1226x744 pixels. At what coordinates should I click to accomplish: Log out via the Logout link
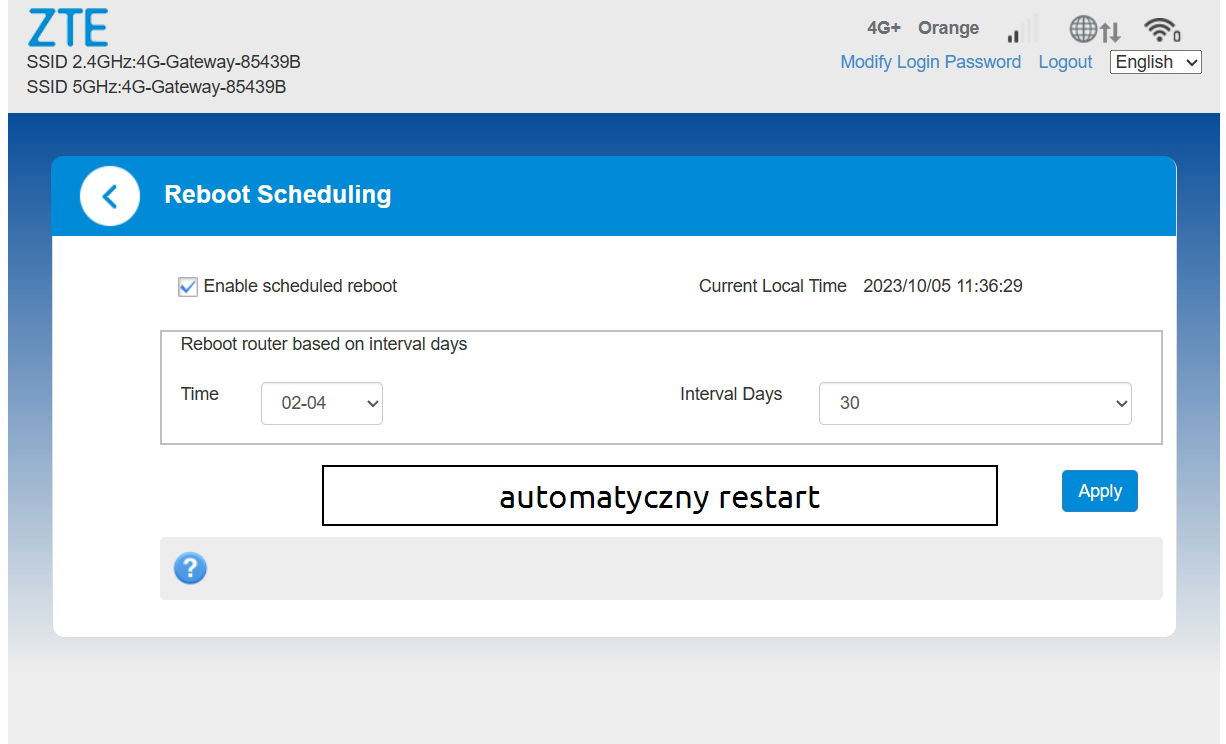coord(1065,62)
